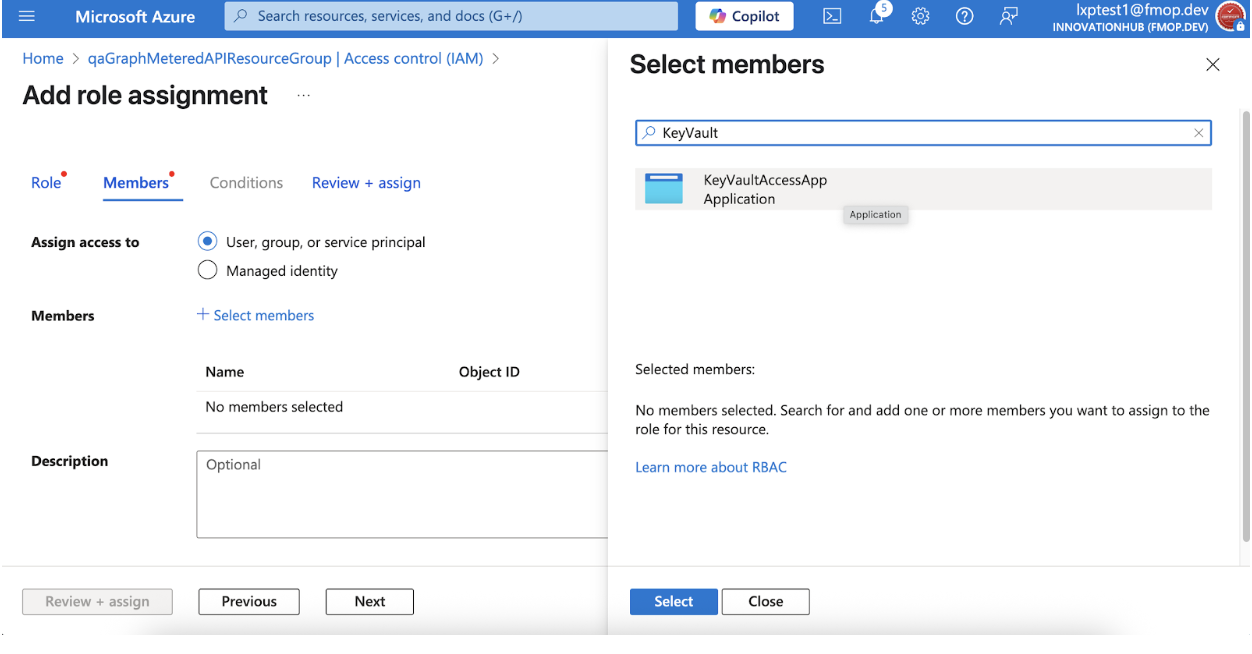Viewport: 1252px width, 654px height.
Task: Close the Select members panel
Action: (1212, 65)
